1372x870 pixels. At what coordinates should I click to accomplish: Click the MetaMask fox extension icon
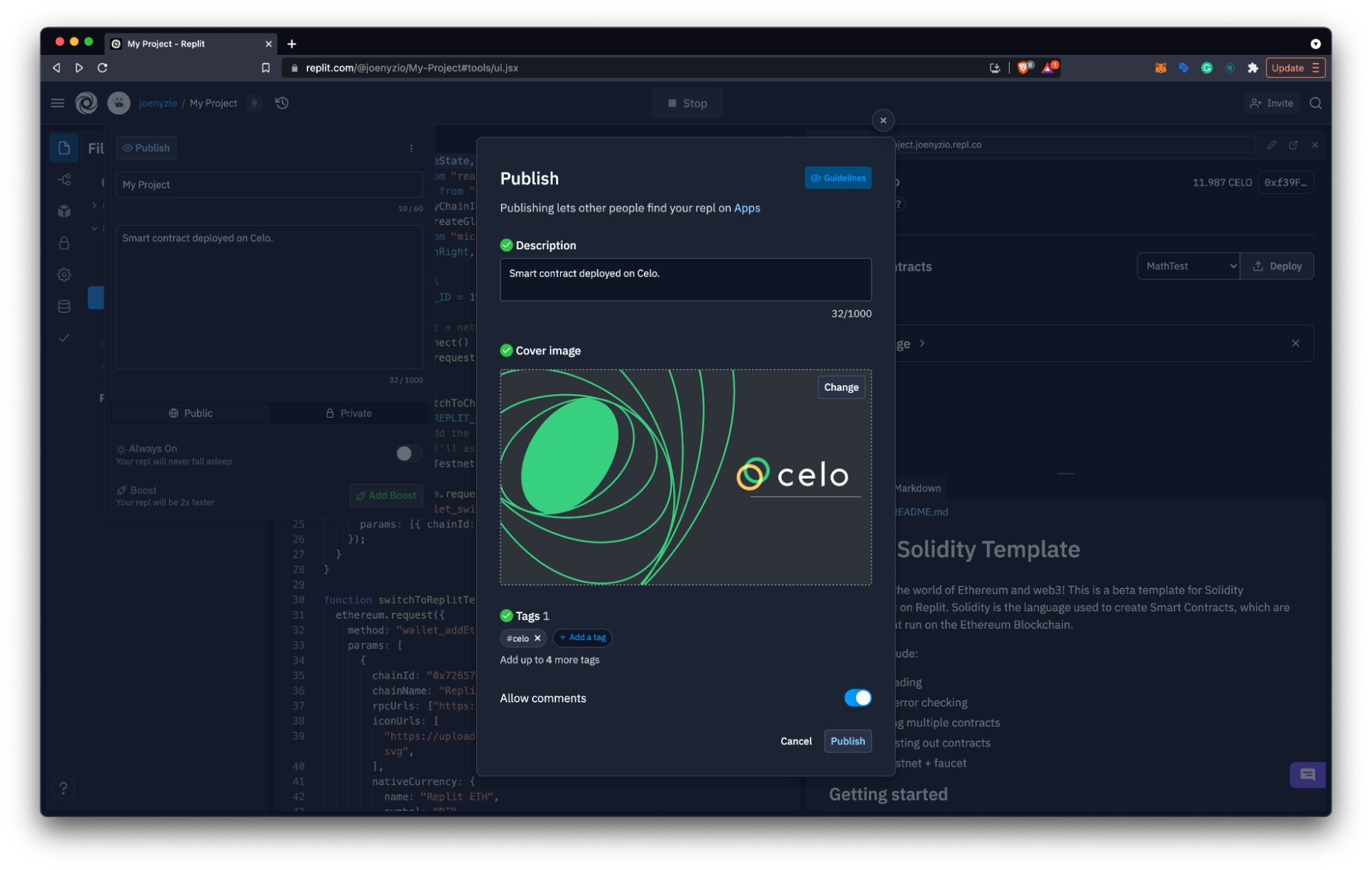tap(1160, 68)
